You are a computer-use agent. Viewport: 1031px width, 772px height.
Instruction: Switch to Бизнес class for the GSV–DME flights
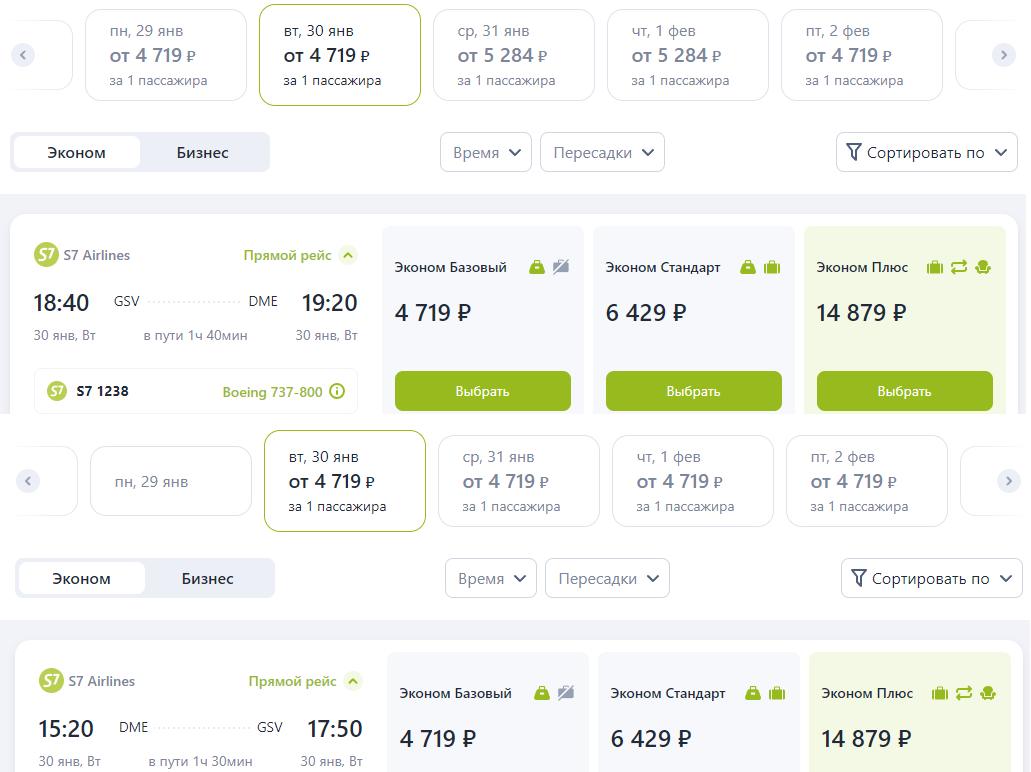coord(203,153)
